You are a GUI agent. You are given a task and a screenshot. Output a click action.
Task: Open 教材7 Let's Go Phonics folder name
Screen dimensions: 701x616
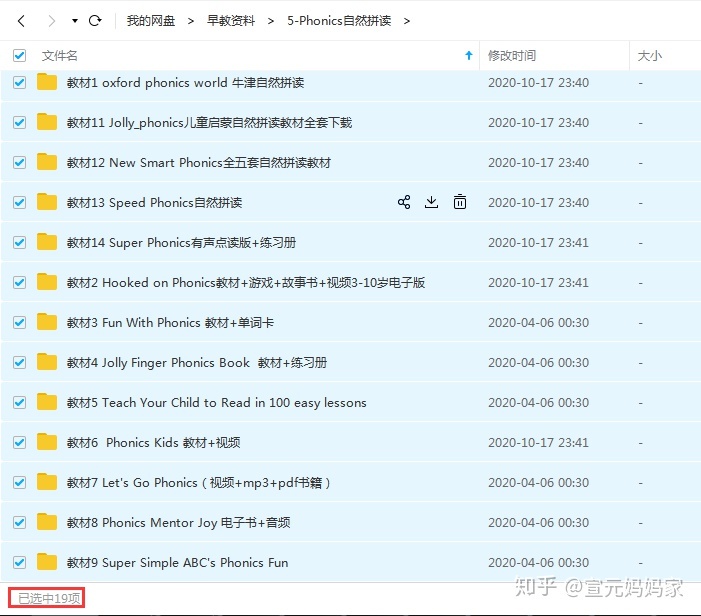(198, 483)
